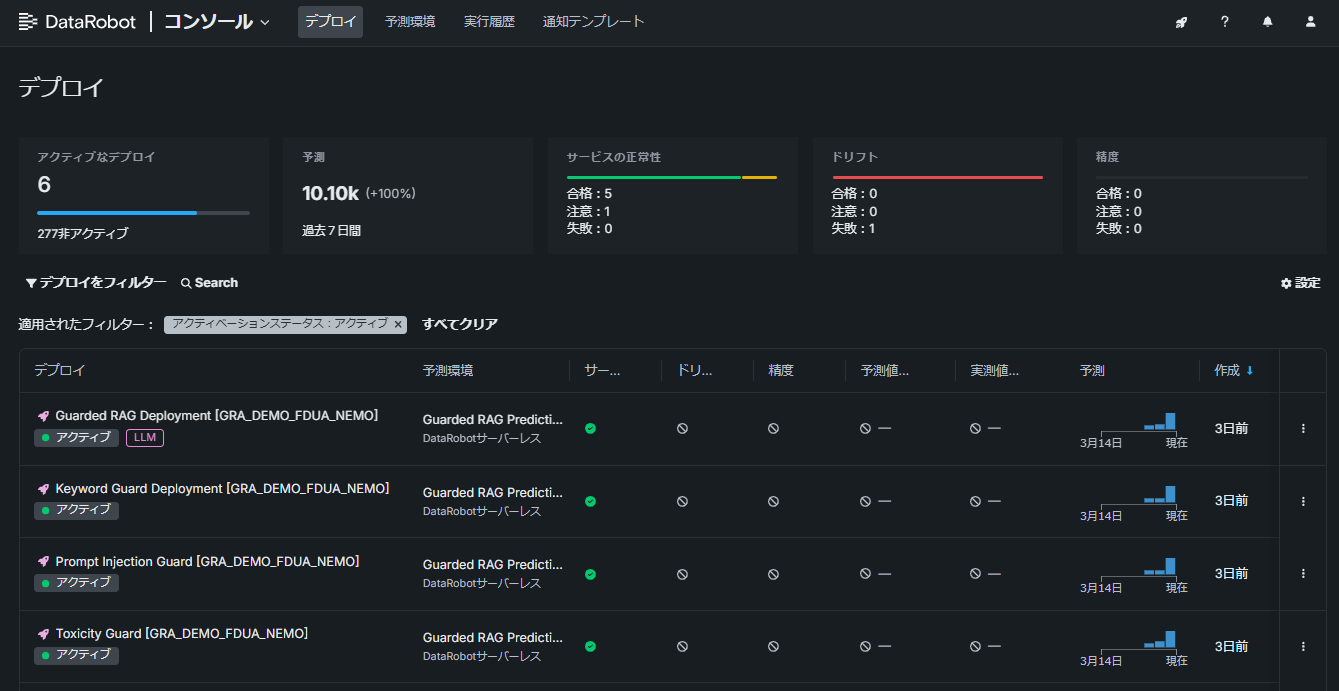
Task: Click the active deployments progress bar
Action: click(x=143, y=213)
